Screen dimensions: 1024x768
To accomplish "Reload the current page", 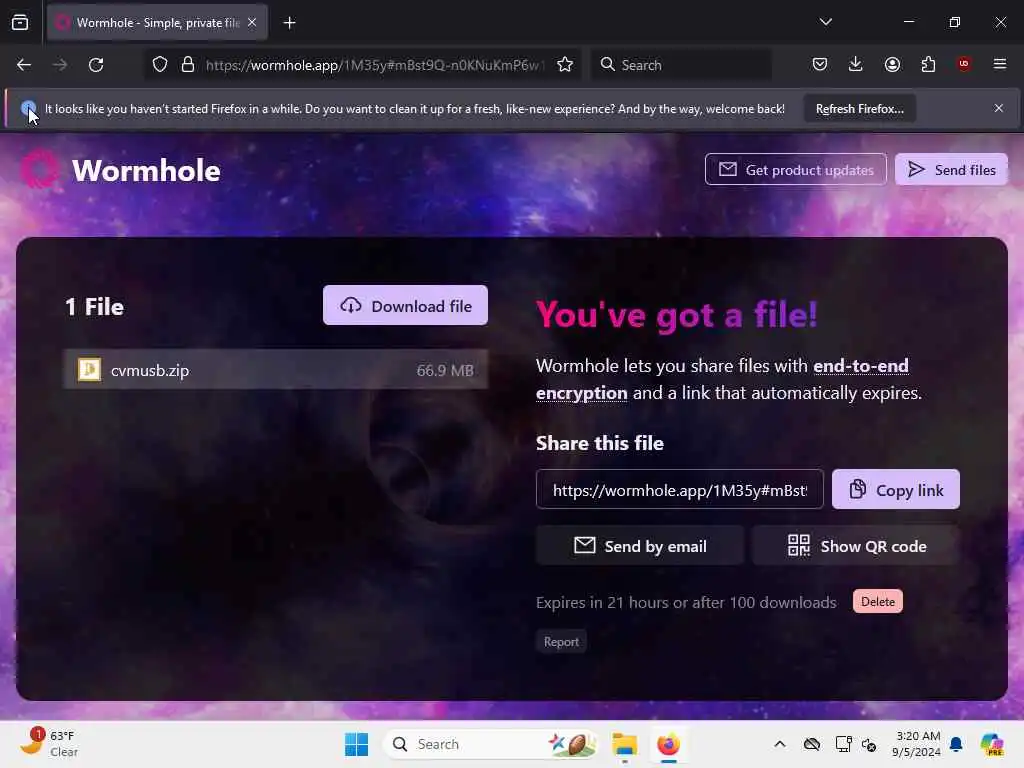I will tap(96, 65).
